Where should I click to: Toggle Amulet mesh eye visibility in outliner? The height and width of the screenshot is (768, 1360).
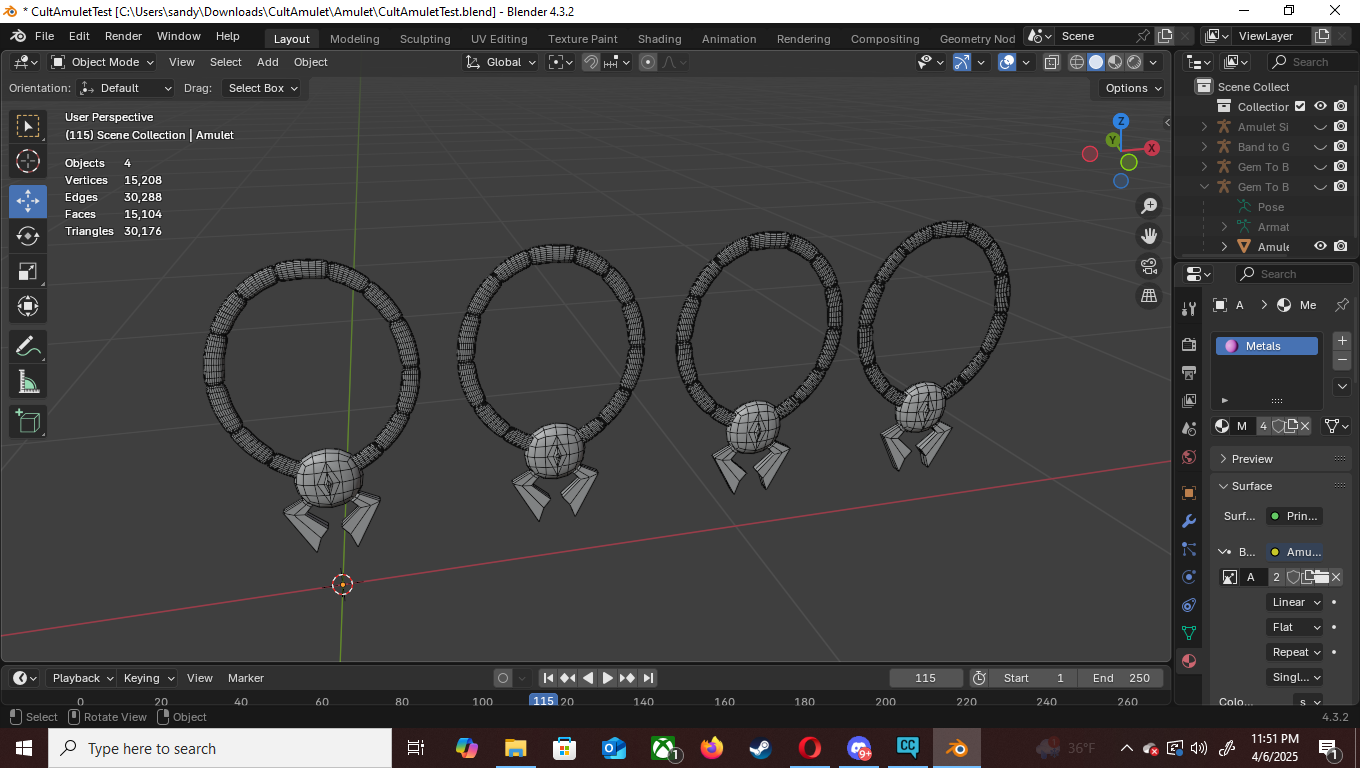click(1320, 246)
